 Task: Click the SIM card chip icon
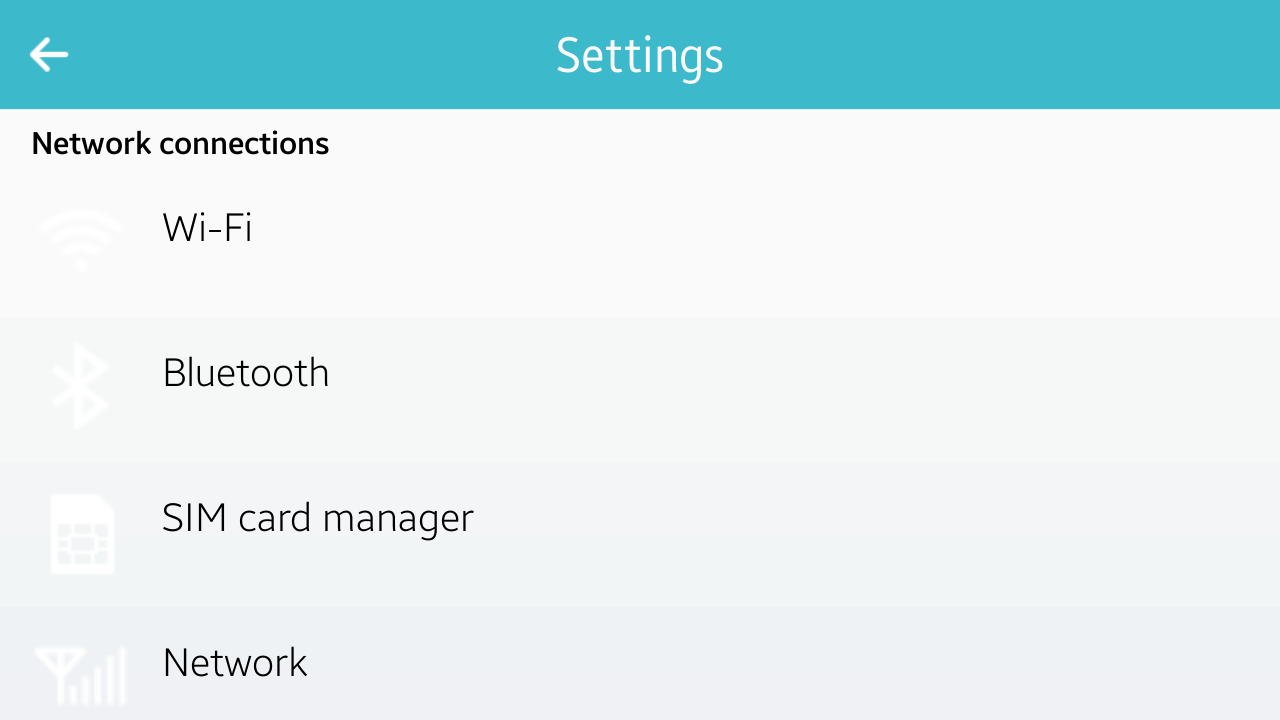click(82, 534)
